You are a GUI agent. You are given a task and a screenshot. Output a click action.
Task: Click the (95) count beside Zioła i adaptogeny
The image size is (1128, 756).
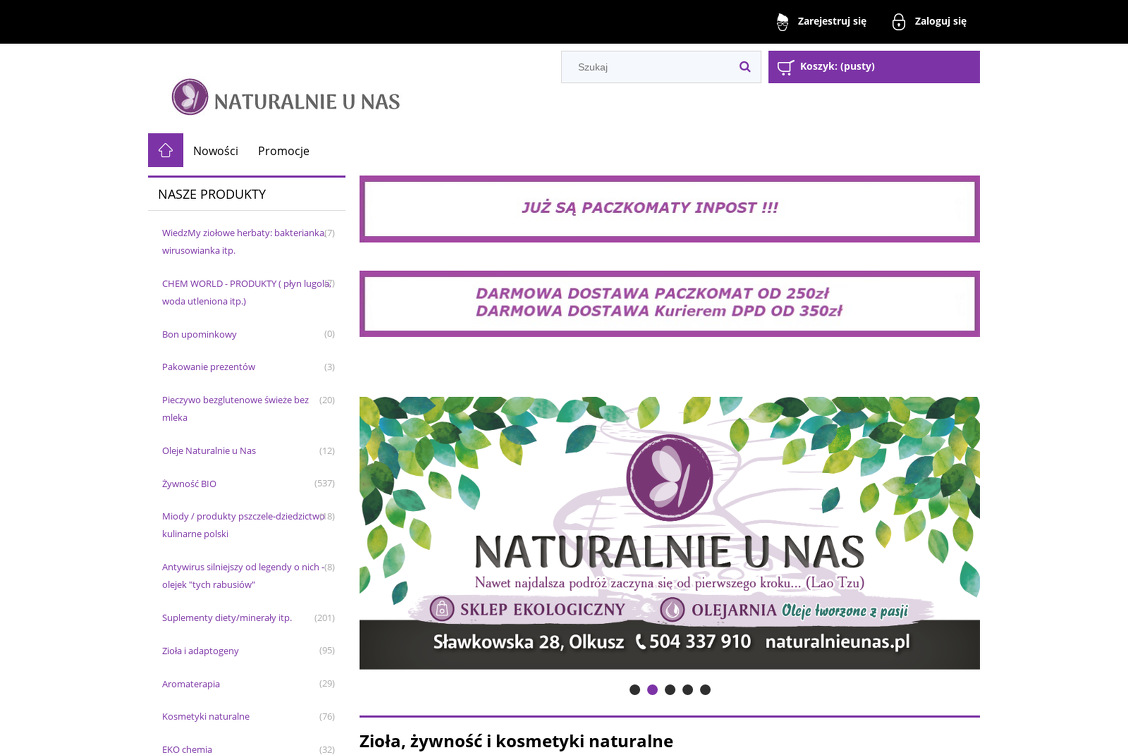coord(327,650)
